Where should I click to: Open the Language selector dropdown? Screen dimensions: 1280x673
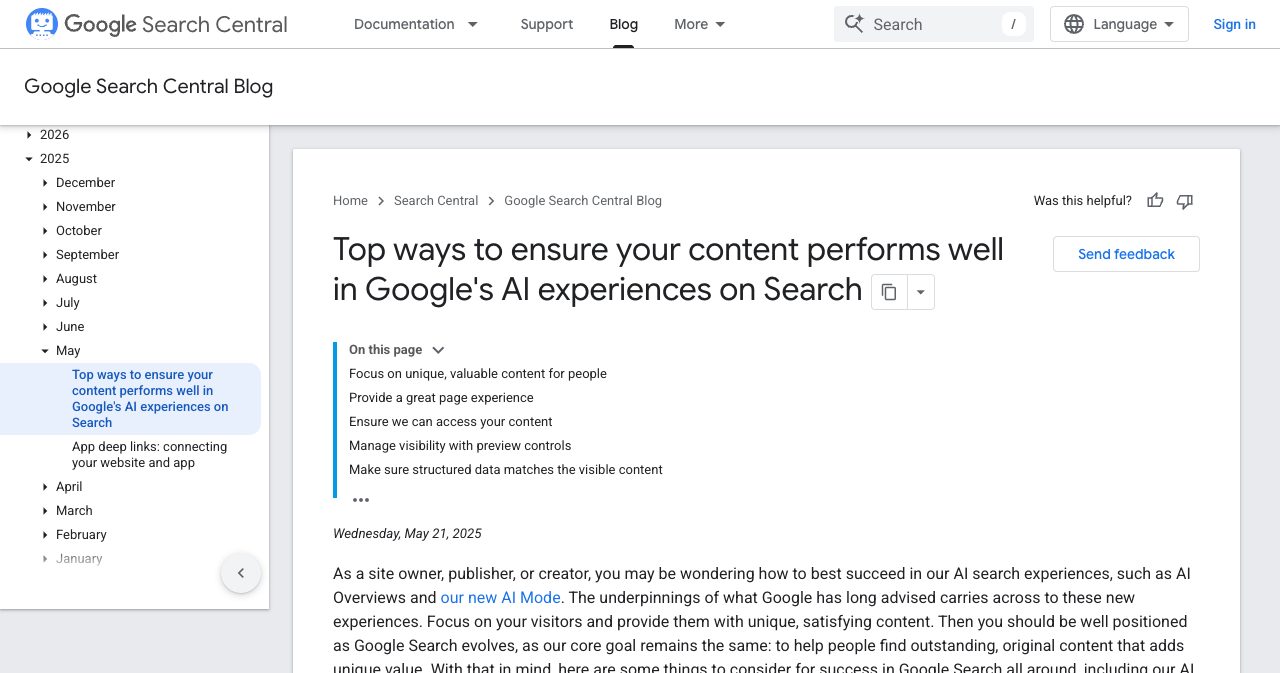click(1119, 24)
